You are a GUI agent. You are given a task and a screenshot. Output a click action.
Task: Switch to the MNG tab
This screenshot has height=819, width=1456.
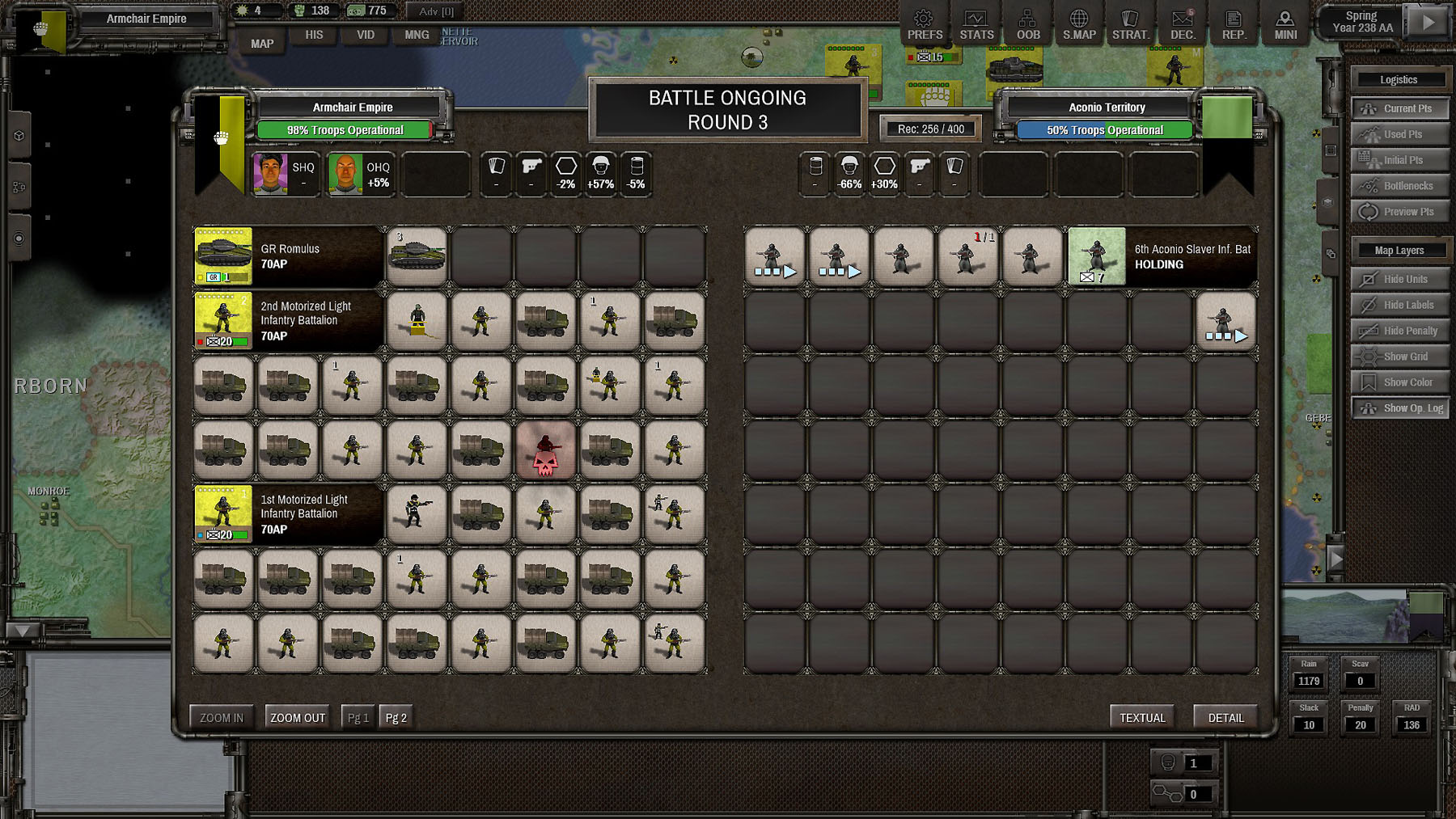pos(417,35)
